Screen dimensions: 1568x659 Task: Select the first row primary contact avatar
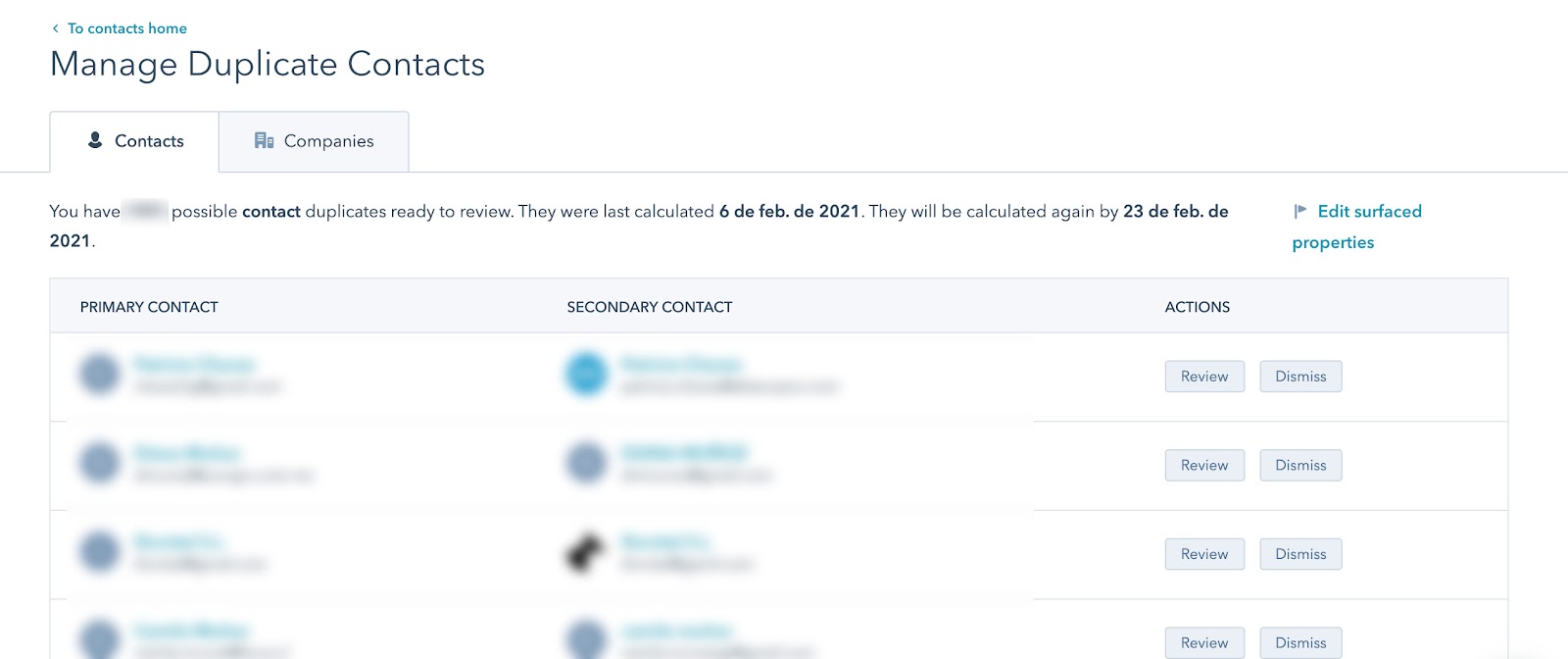(100, 375)
